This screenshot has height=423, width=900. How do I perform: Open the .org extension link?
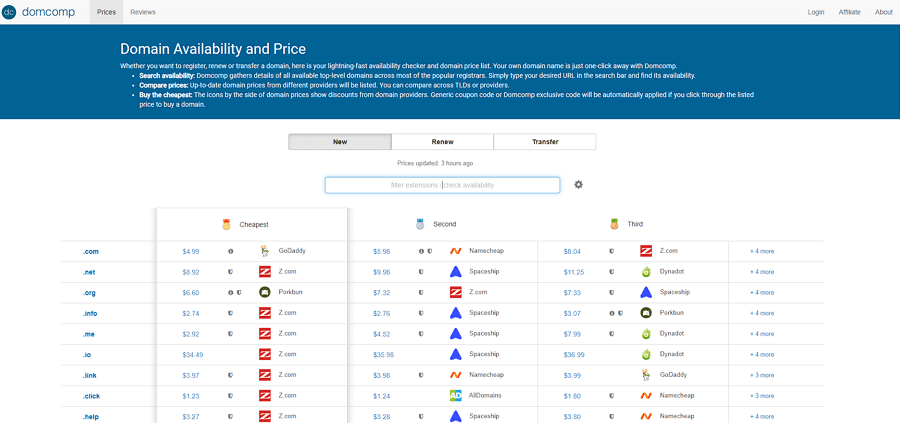(89, 293)
